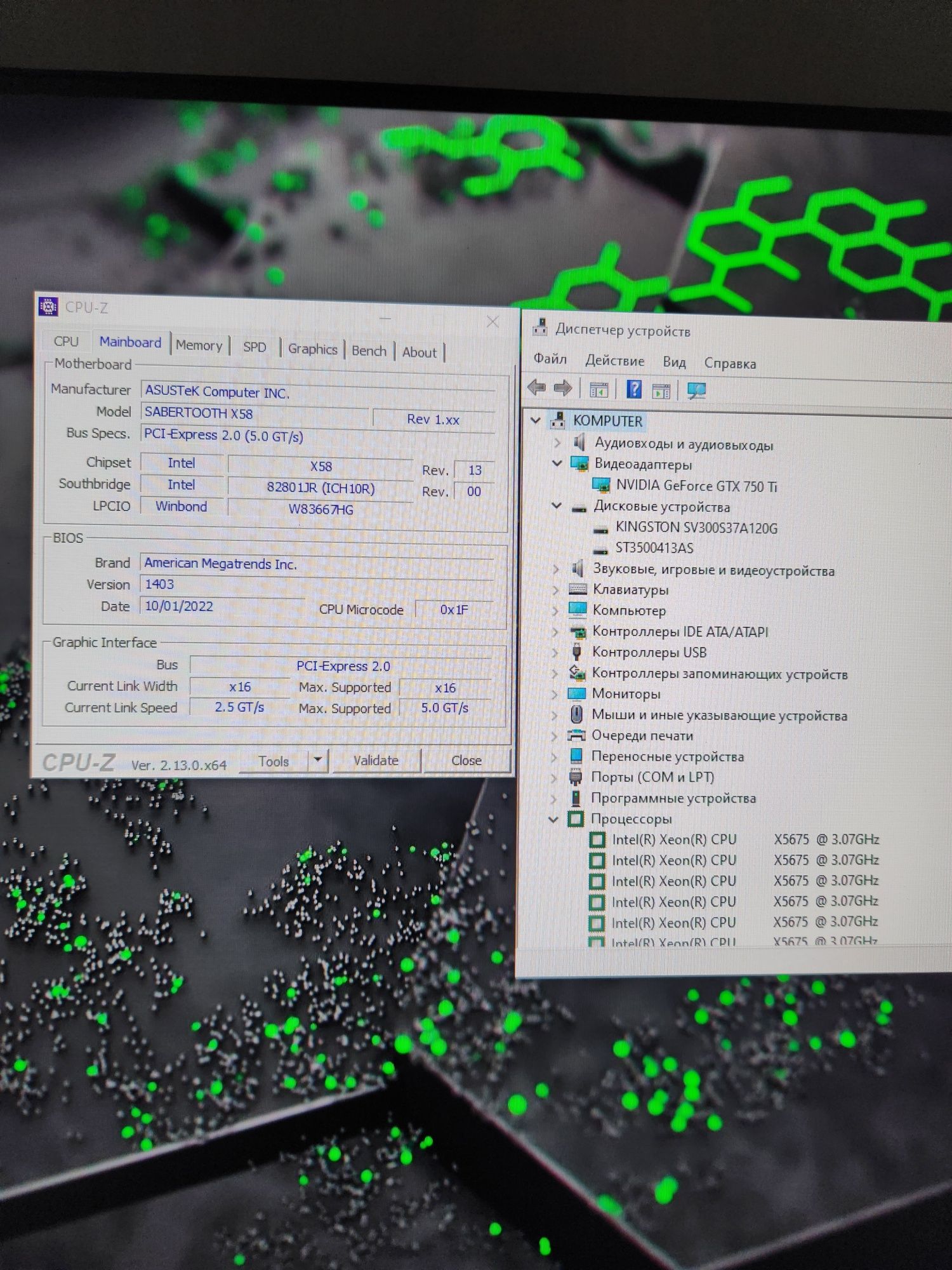Switch to the Graphics tab in CPU-Z
Viewport: 952px width, 1270px height.
(x=312, y=349)
